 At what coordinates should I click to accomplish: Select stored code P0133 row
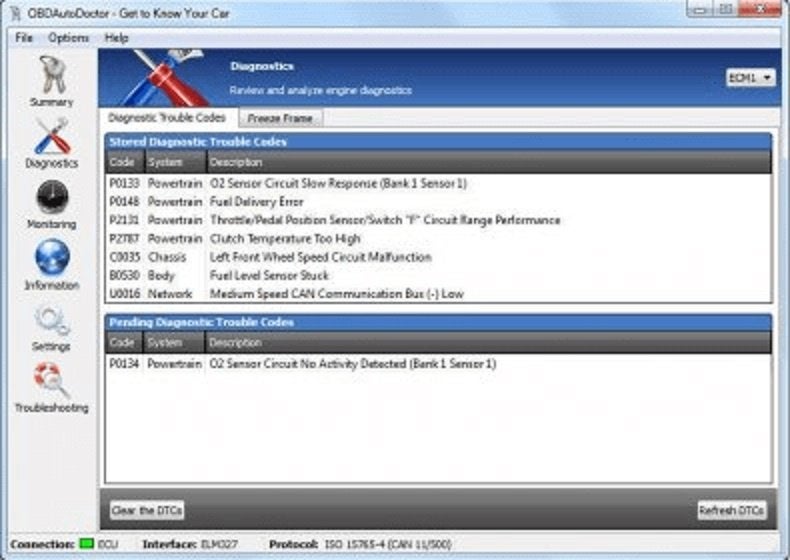pos(438,183)
